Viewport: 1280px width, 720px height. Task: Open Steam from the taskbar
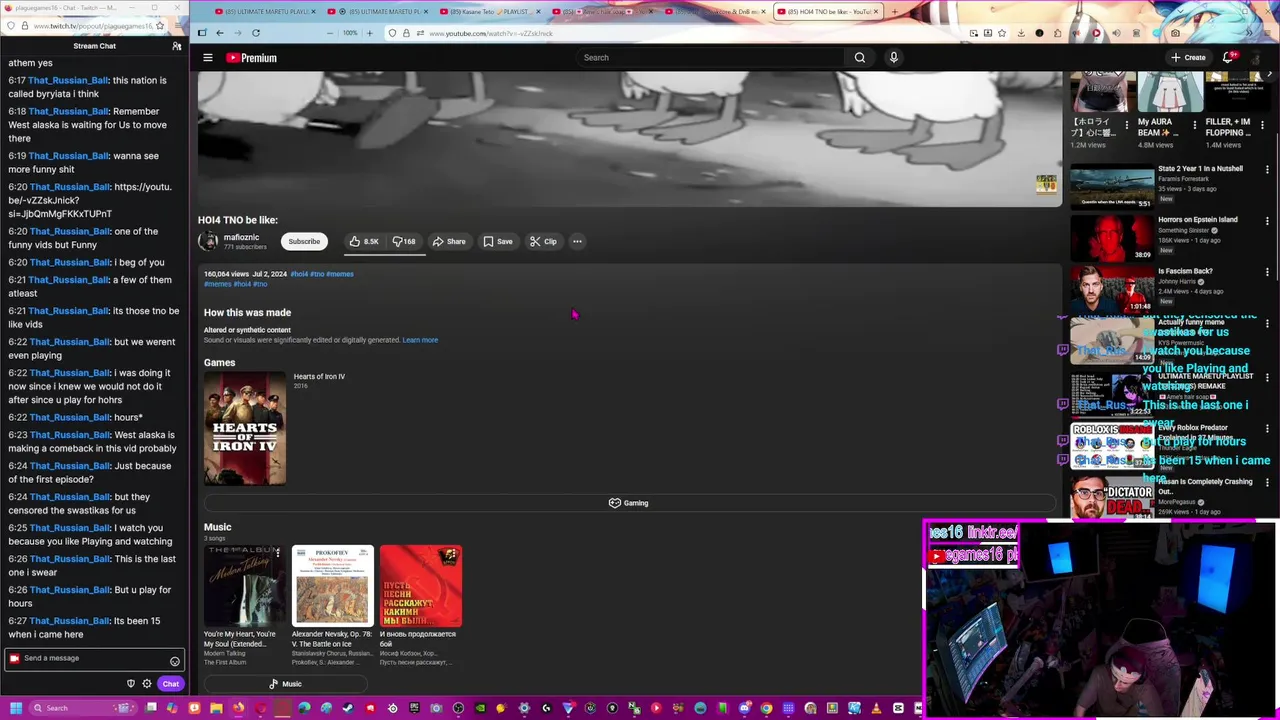[x=348, y=708]
